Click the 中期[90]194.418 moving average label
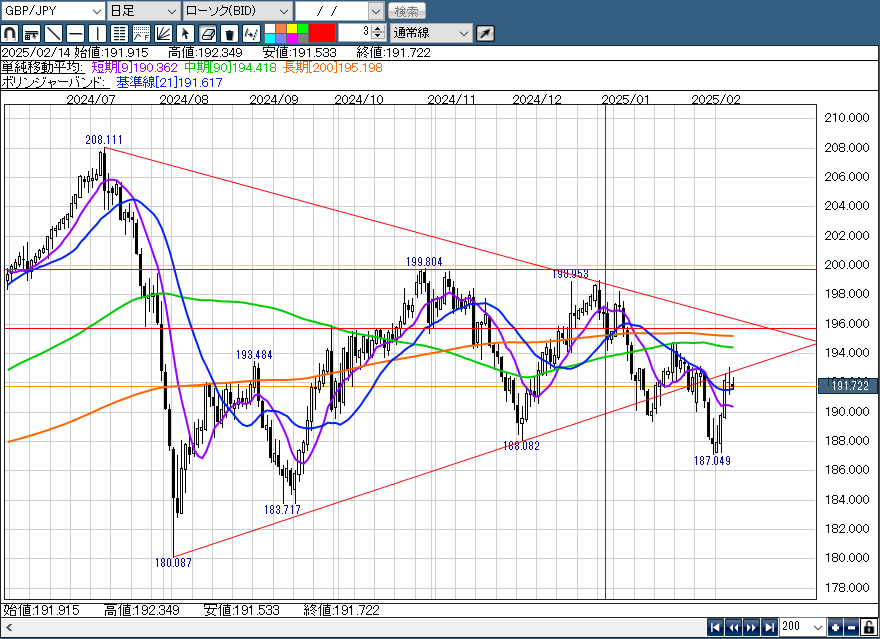 pos(230,68)
